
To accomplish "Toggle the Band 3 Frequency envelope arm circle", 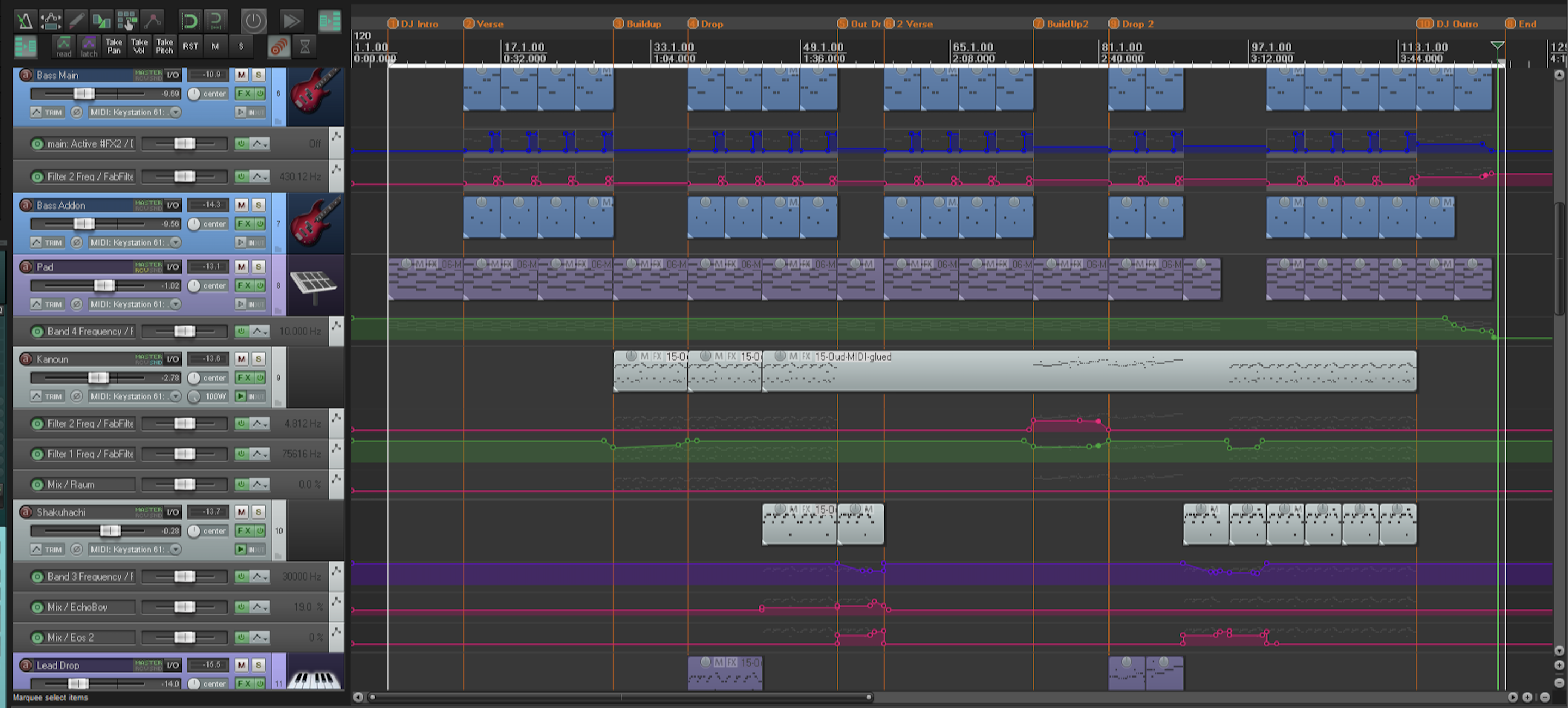I will [x=37, y=577].
